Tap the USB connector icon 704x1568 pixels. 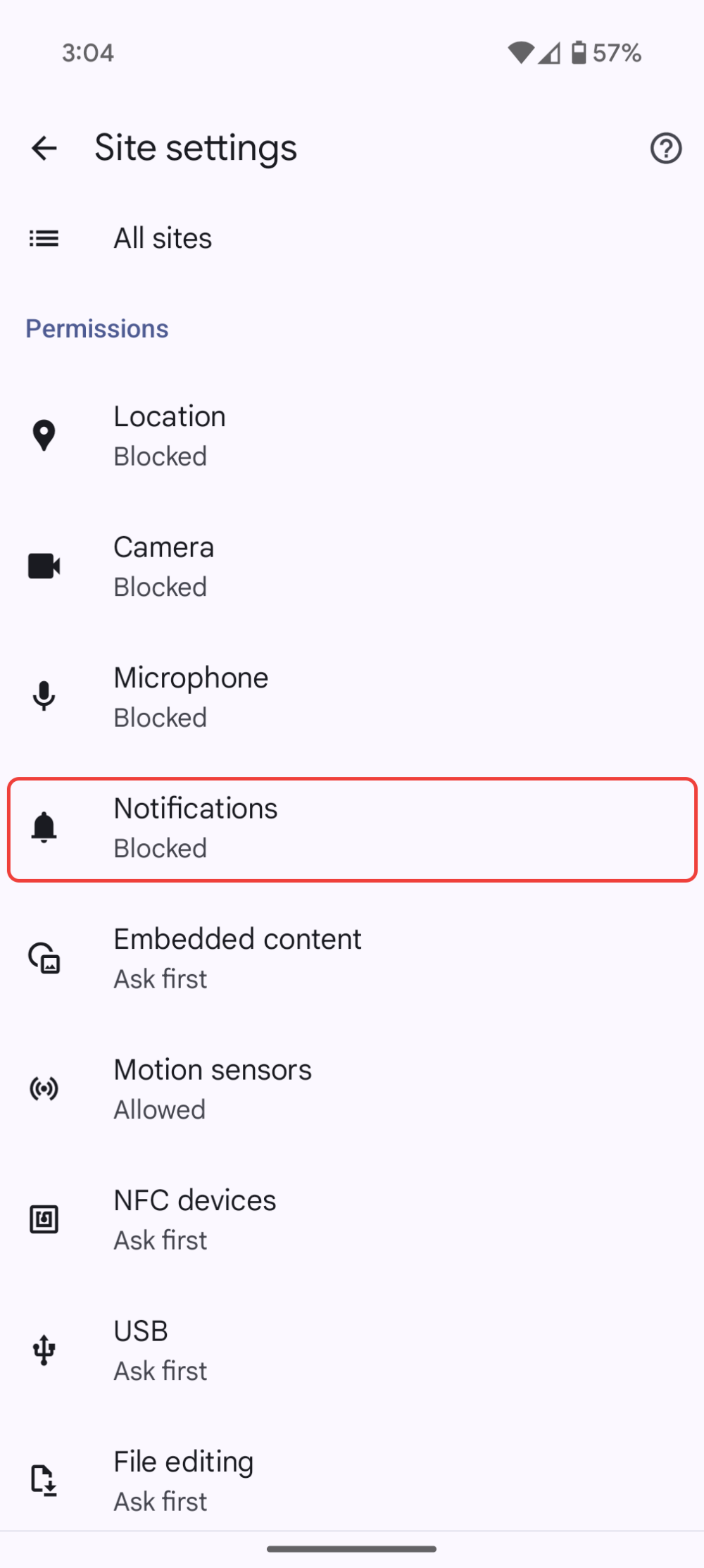(44, 1350)
